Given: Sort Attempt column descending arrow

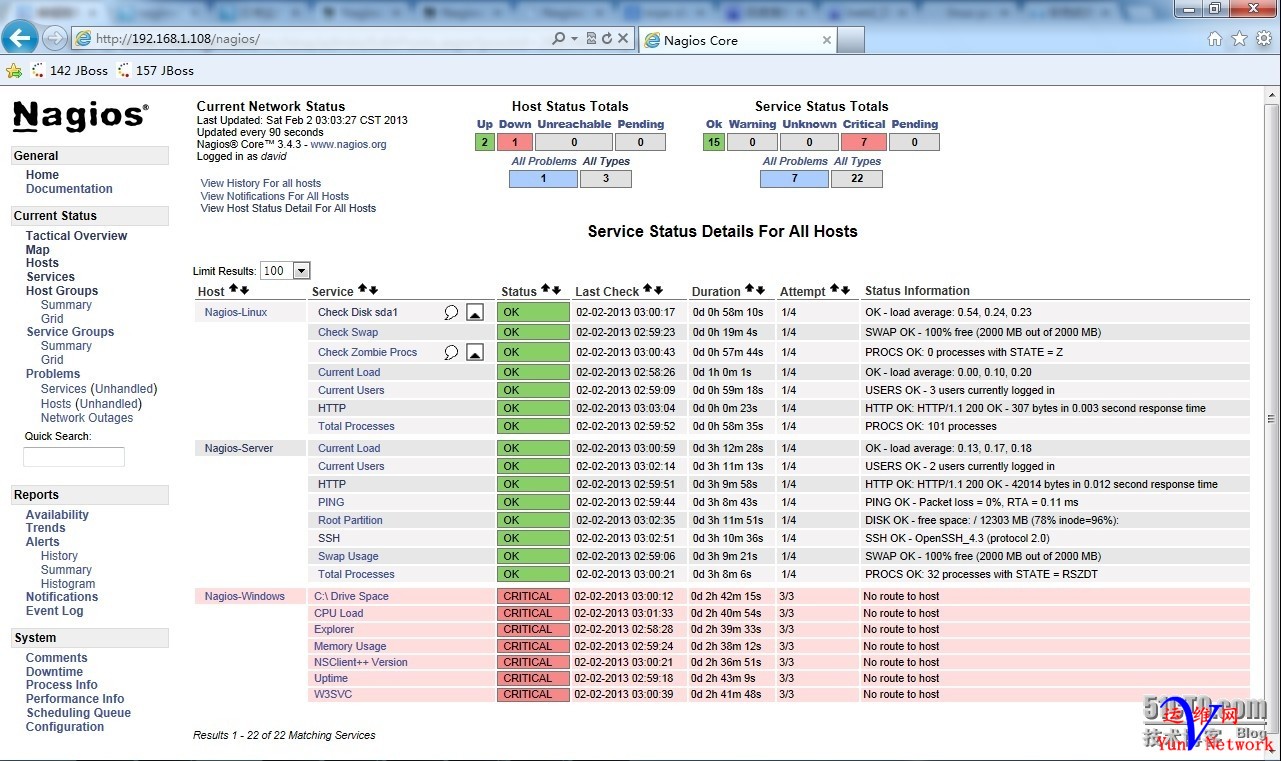Looking at the screenshot, I should pyautogui.click(x=845, y=290).
